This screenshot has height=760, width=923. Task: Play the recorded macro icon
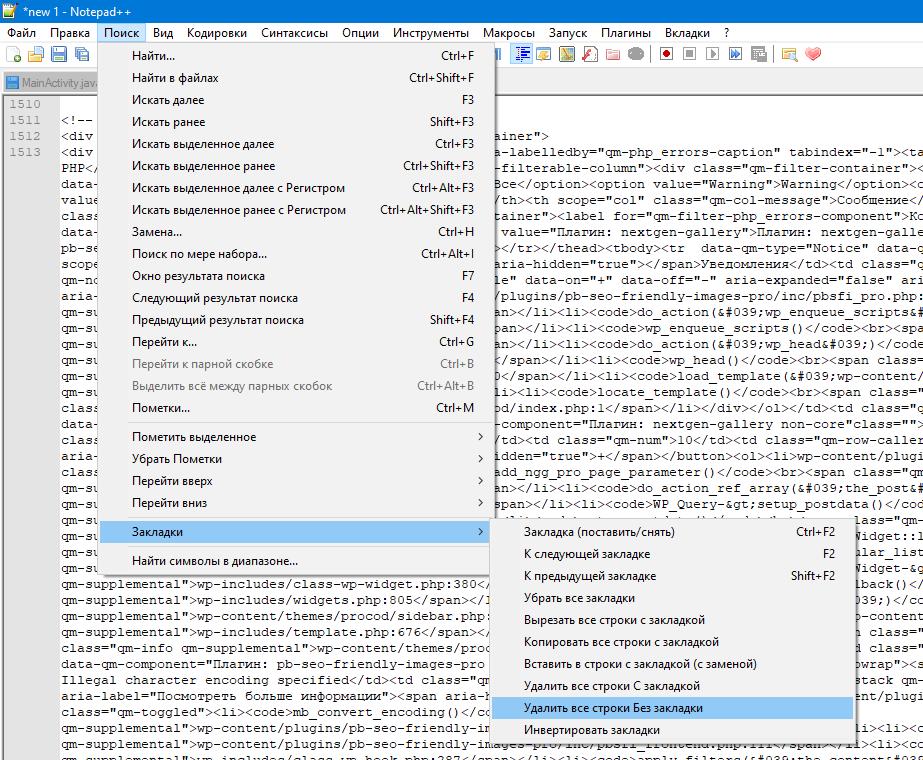712,54
